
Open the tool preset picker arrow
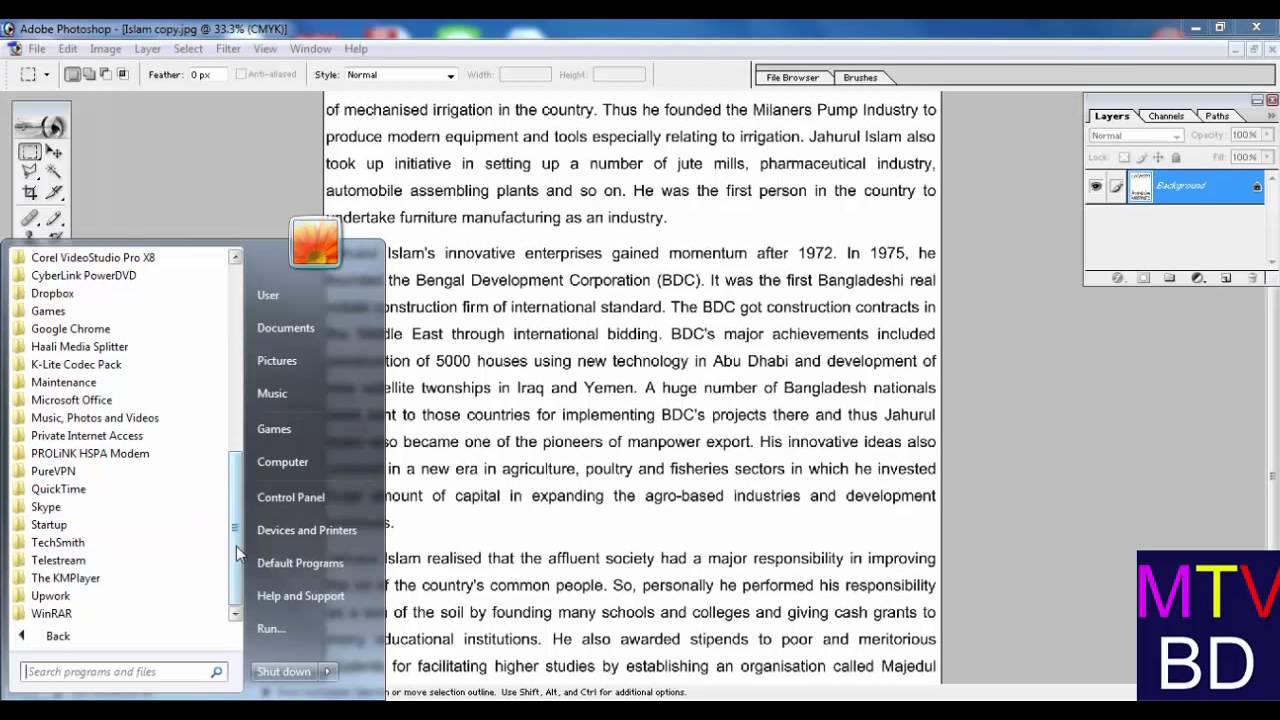click(46, 75)
